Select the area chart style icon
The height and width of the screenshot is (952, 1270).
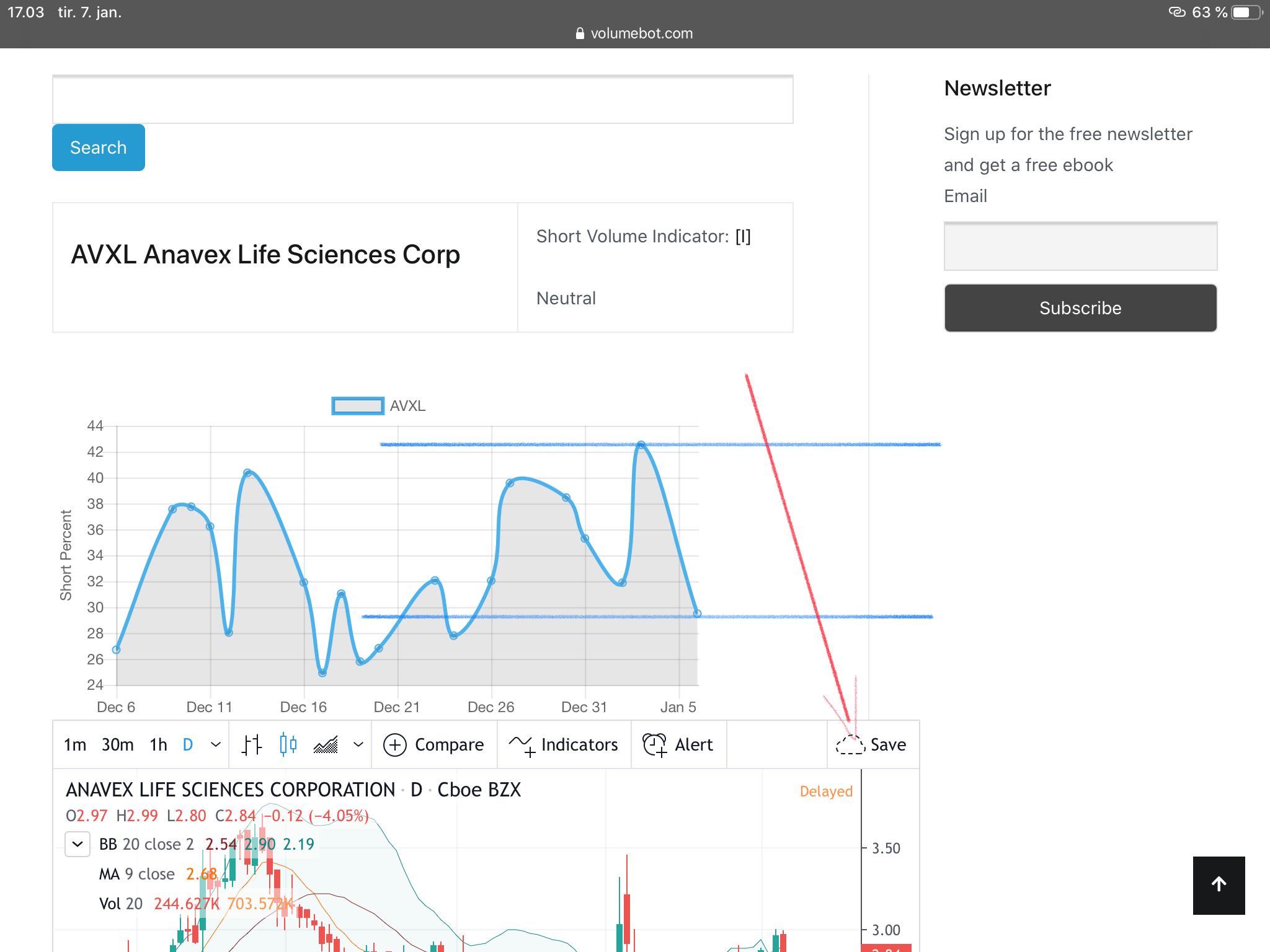pyautogui.click(x=326, y=744)
